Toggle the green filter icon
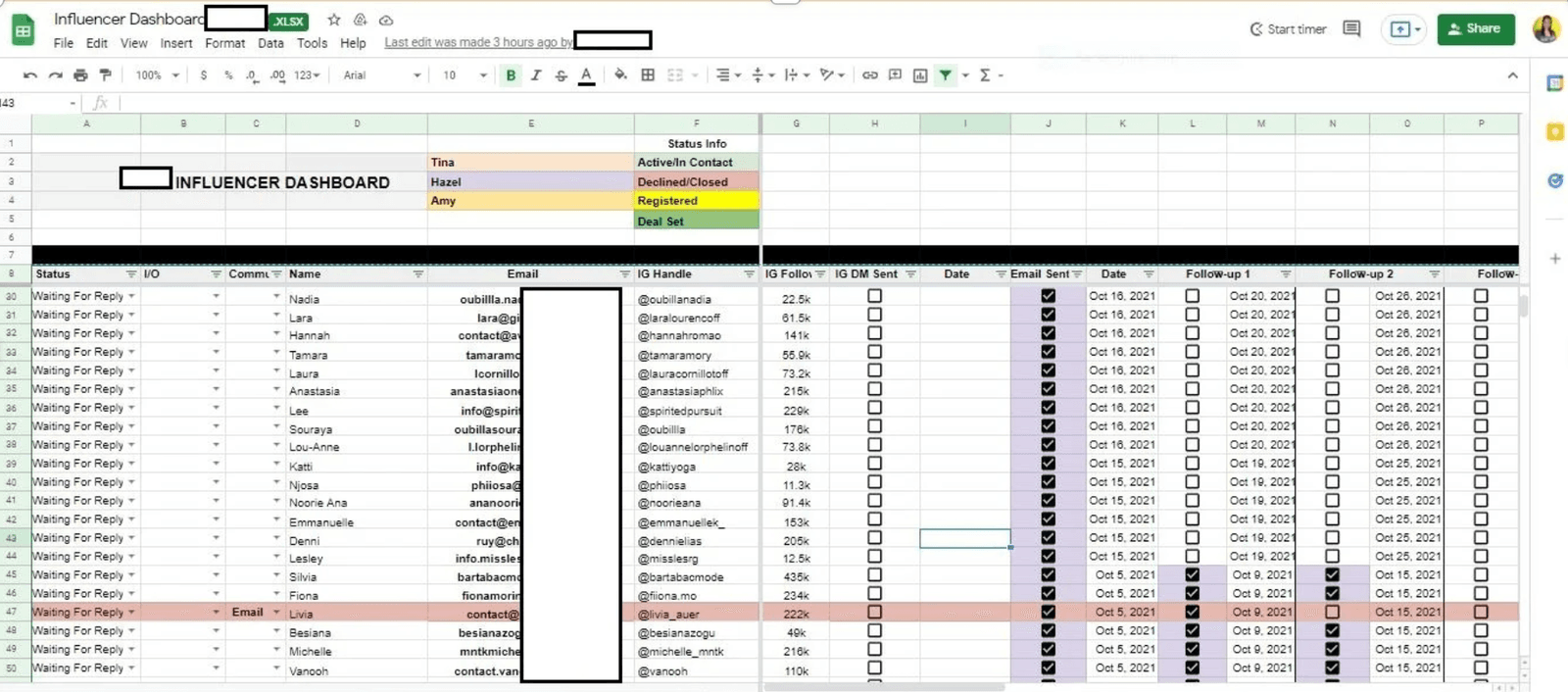Viewport: 1568px width, 692px height. point(946,75)
